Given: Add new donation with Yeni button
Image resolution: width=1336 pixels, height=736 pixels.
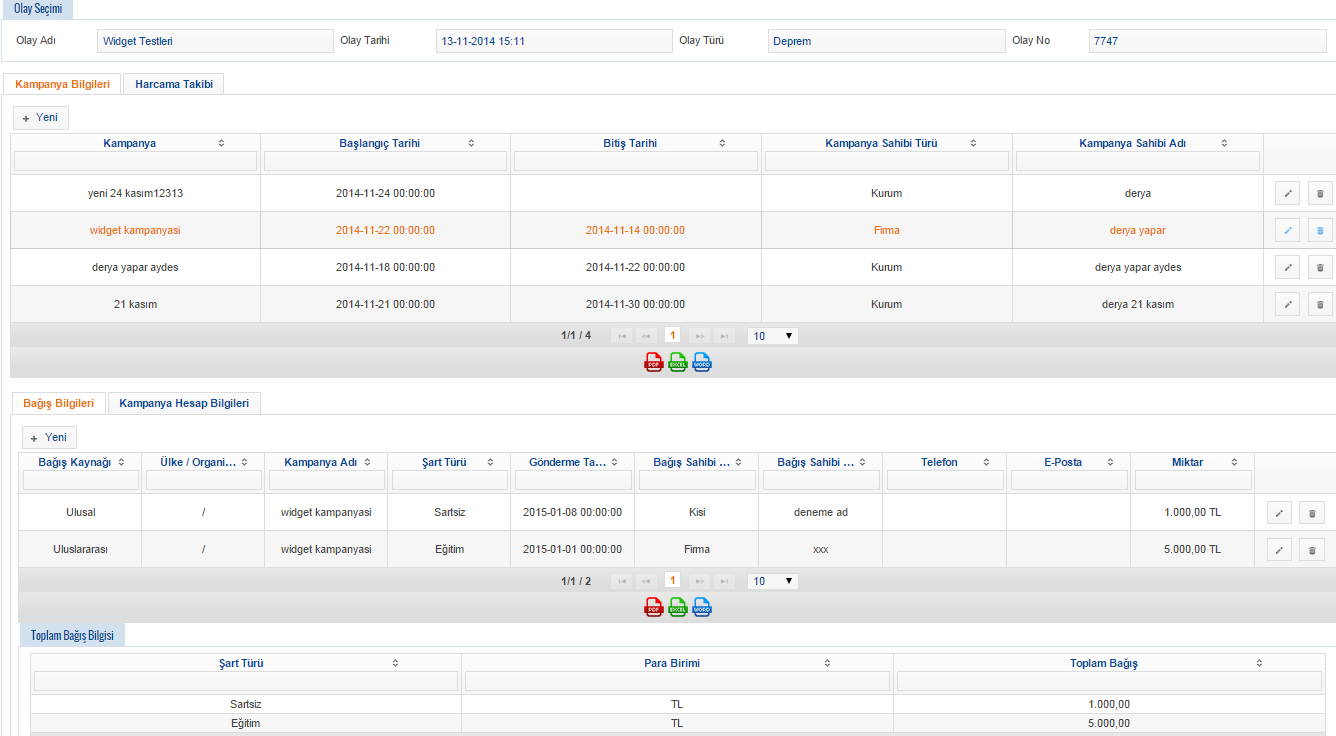Looking at the screenshot, I should [x=50, y=438].
